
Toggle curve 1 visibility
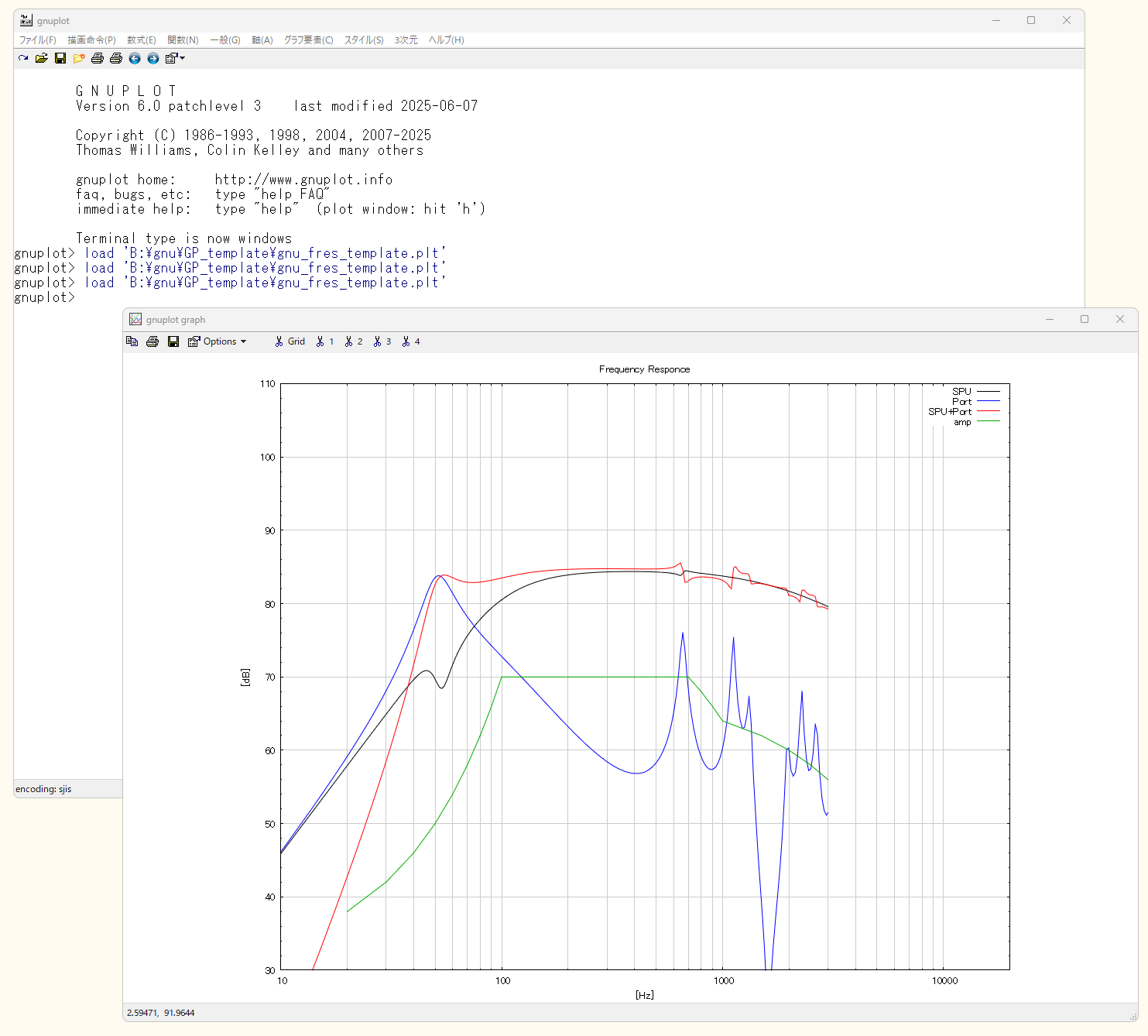coord(325,341)
